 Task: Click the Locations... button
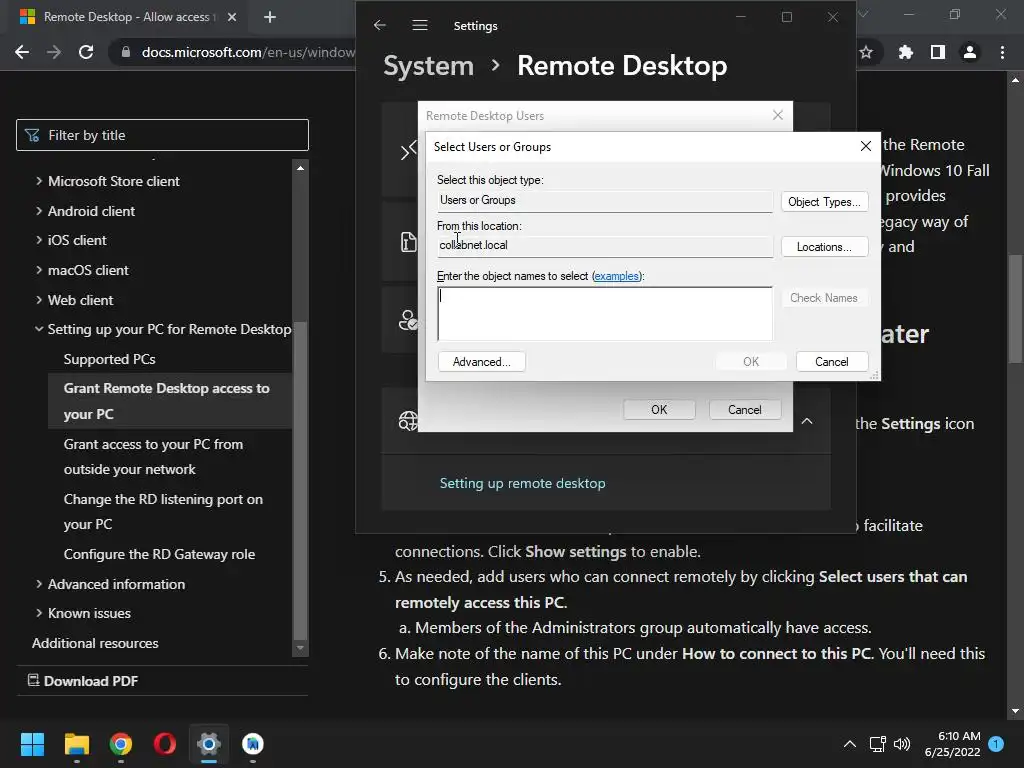(x=824, y=247)
